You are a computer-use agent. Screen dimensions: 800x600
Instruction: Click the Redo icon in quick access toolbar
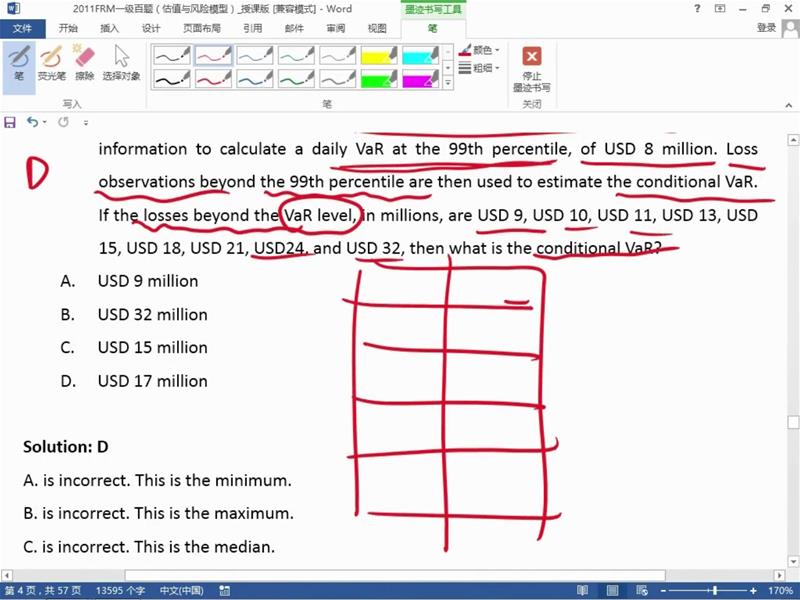[x=63, y=122]
